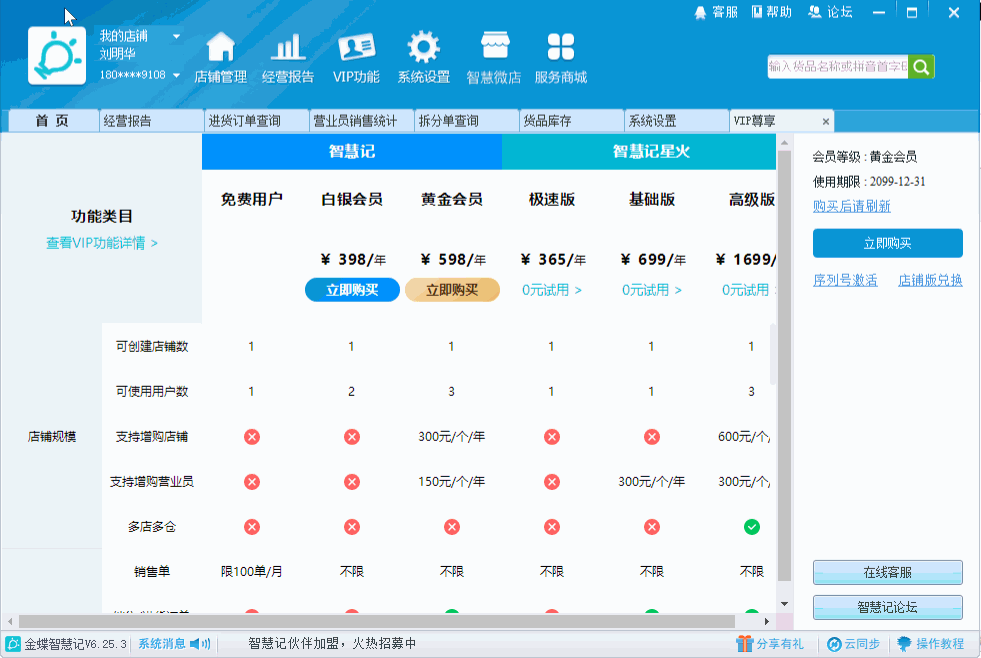Open 帮助 in the title bar

[771, 12]
